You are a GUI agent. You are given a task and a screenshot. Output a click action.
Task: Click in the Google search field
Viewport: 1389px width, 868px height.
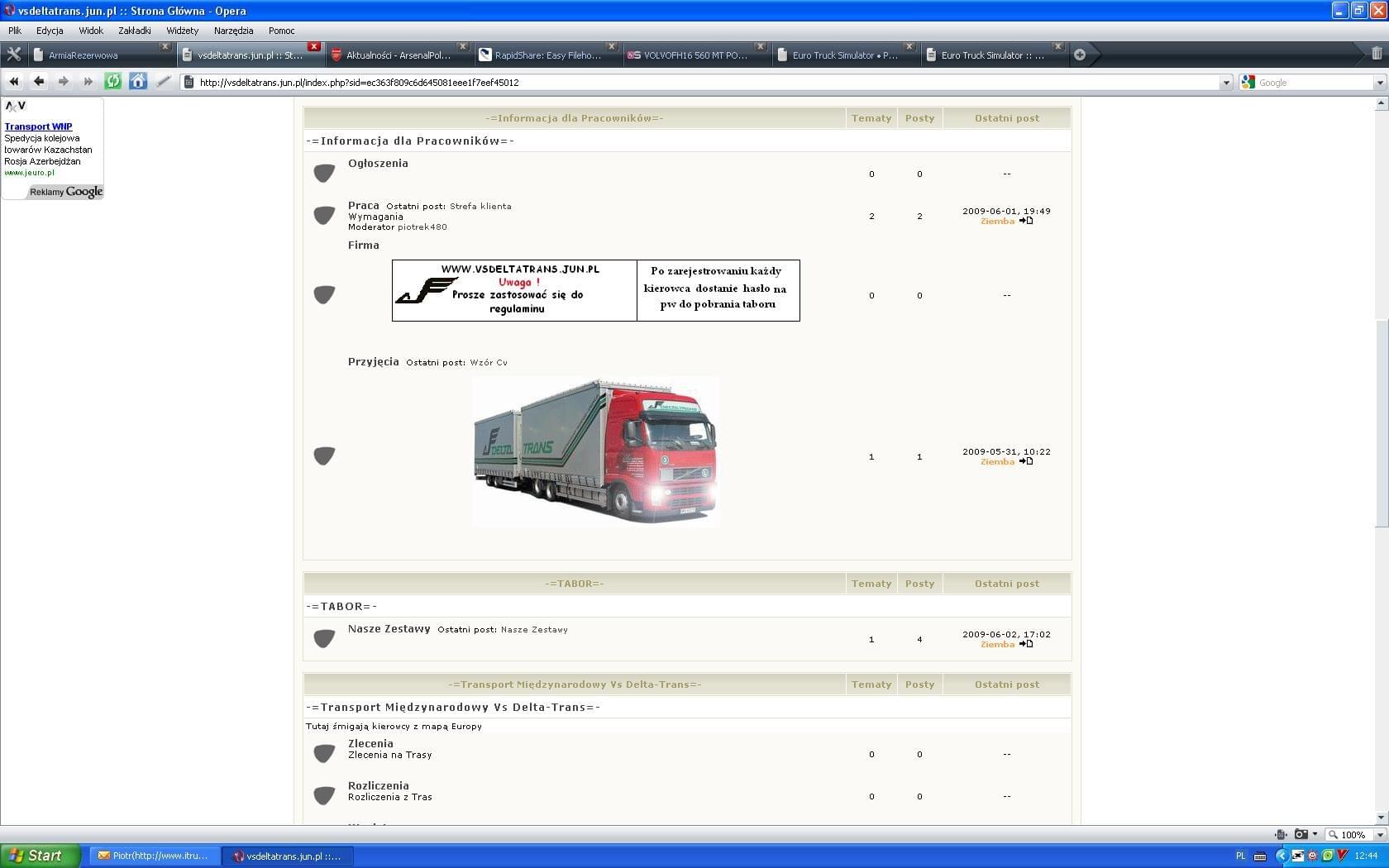(x=1314, y=83)
